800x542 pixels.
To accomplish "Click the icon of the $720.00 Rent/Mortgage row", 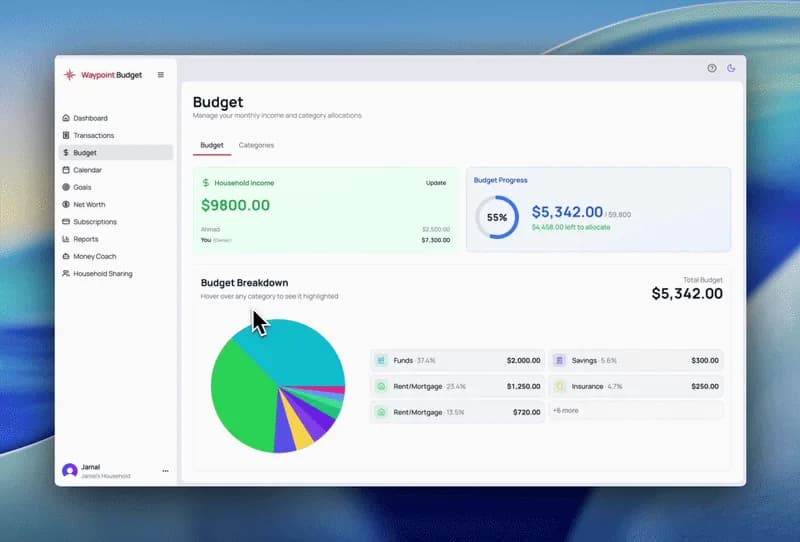I will click(x=381, y=412).
